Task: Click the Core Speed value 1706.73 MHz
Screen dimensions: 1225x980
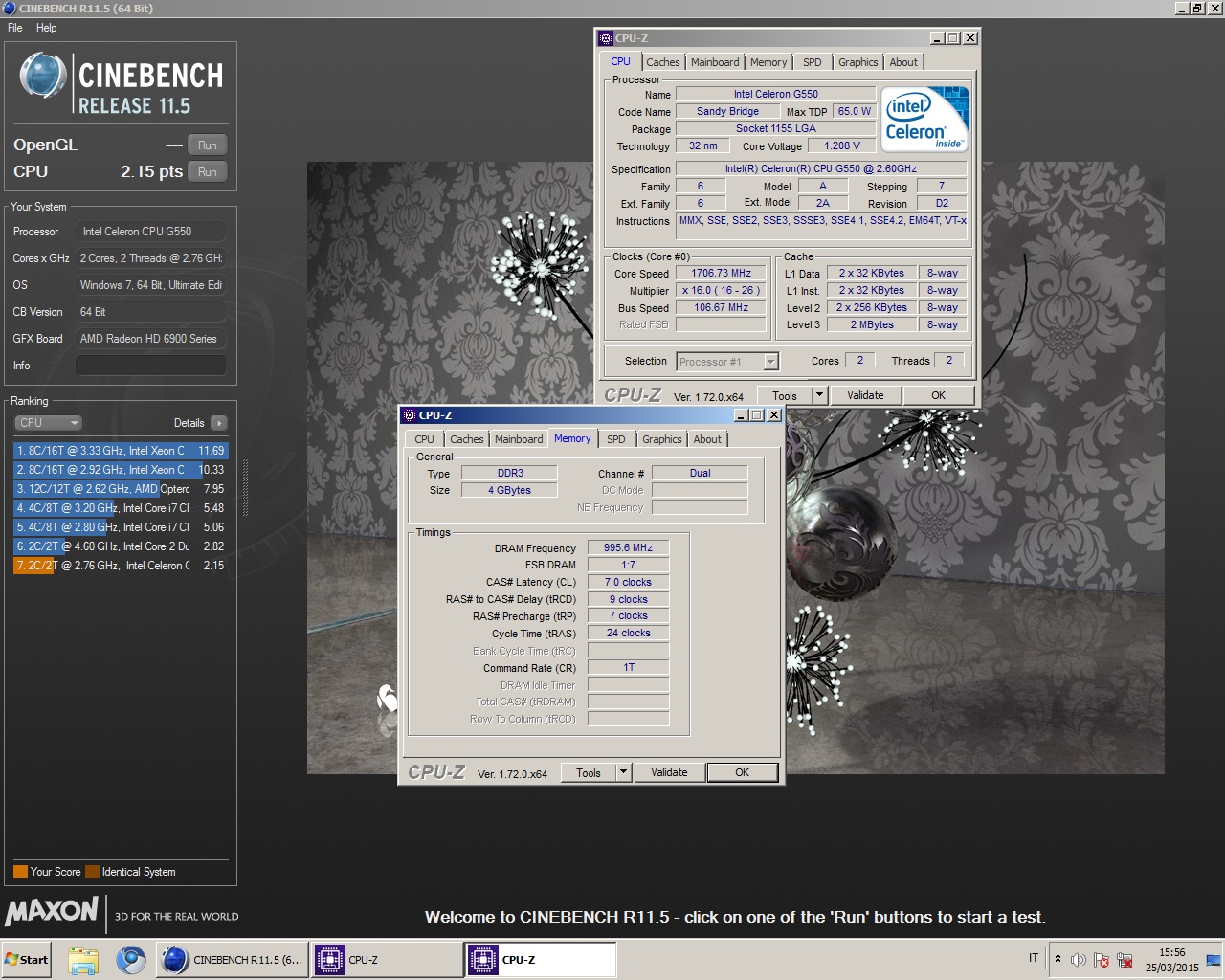Action: tap(722, 273)
